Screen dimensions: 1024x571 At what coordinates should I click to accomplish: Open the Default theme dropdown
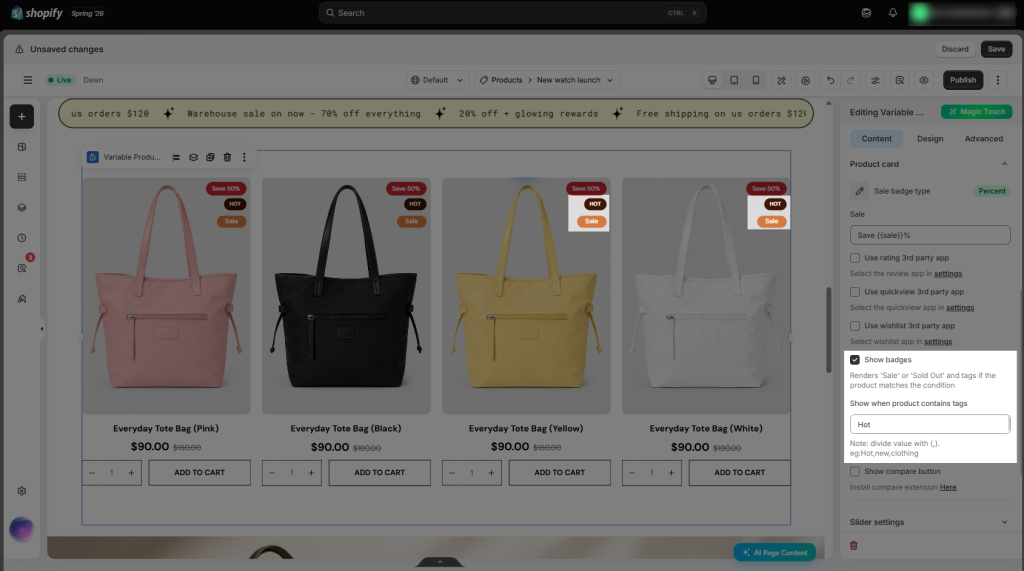437,80
